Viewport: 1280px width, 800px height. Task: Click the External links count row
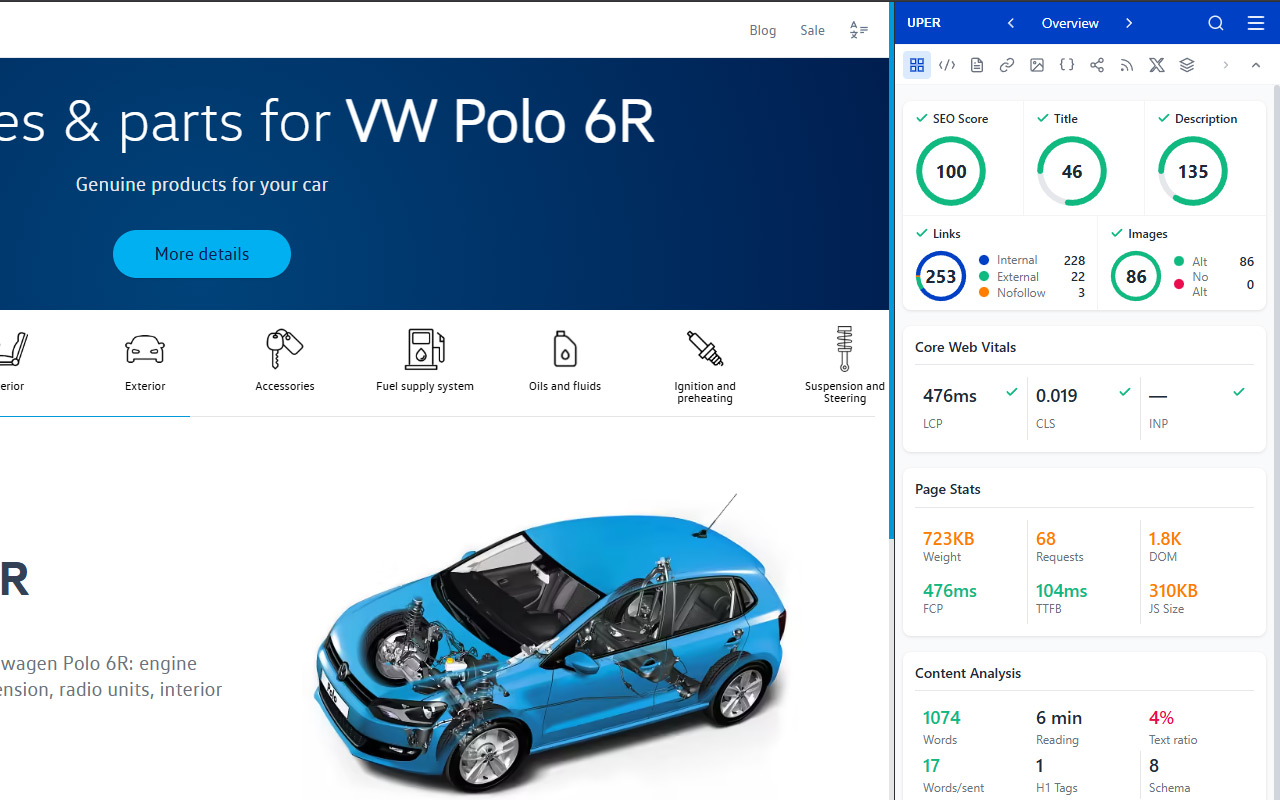point(1032,277)
